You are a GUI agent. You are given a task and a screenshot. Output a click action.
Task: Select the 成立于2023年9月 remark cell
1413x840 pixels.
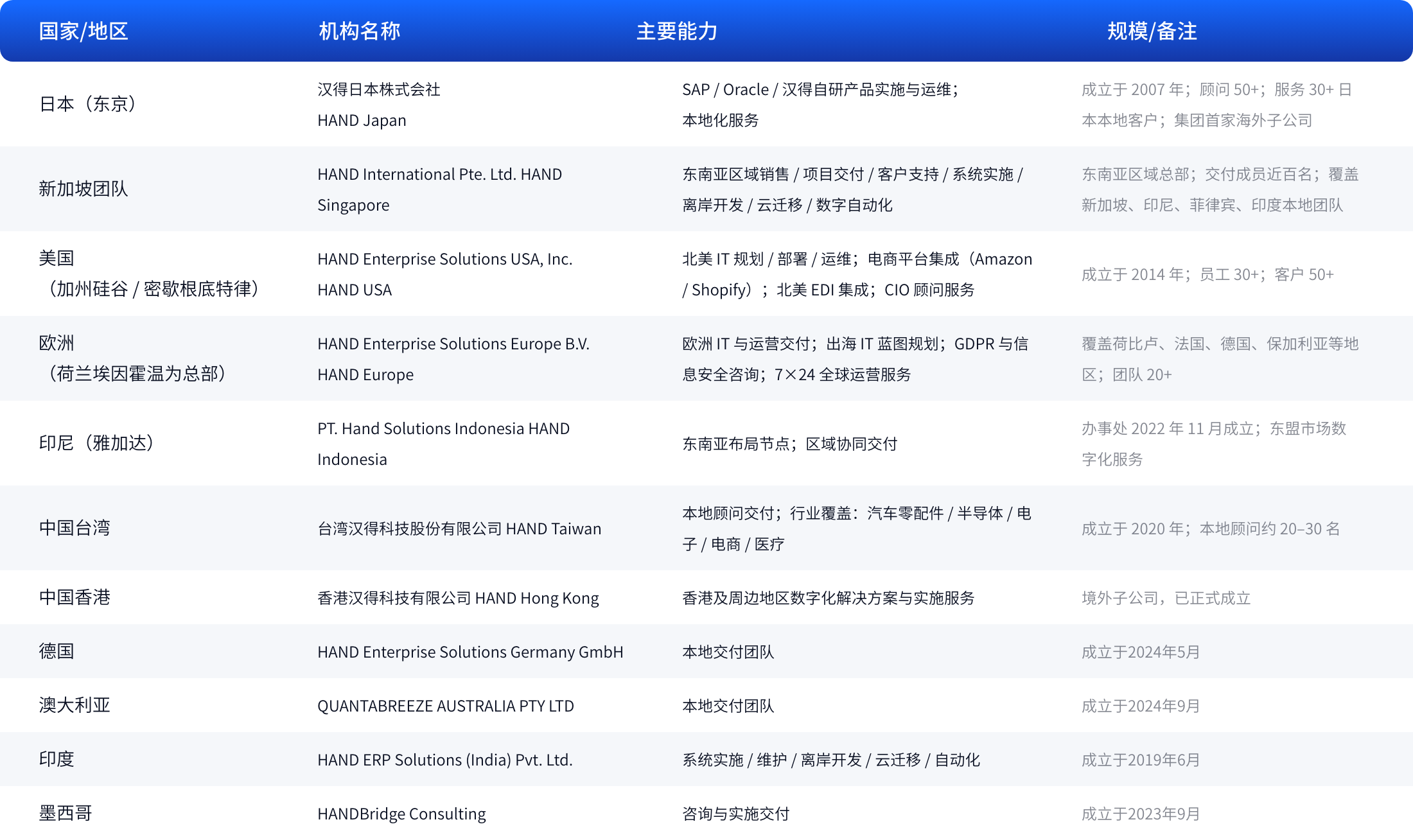[1141, 814]
